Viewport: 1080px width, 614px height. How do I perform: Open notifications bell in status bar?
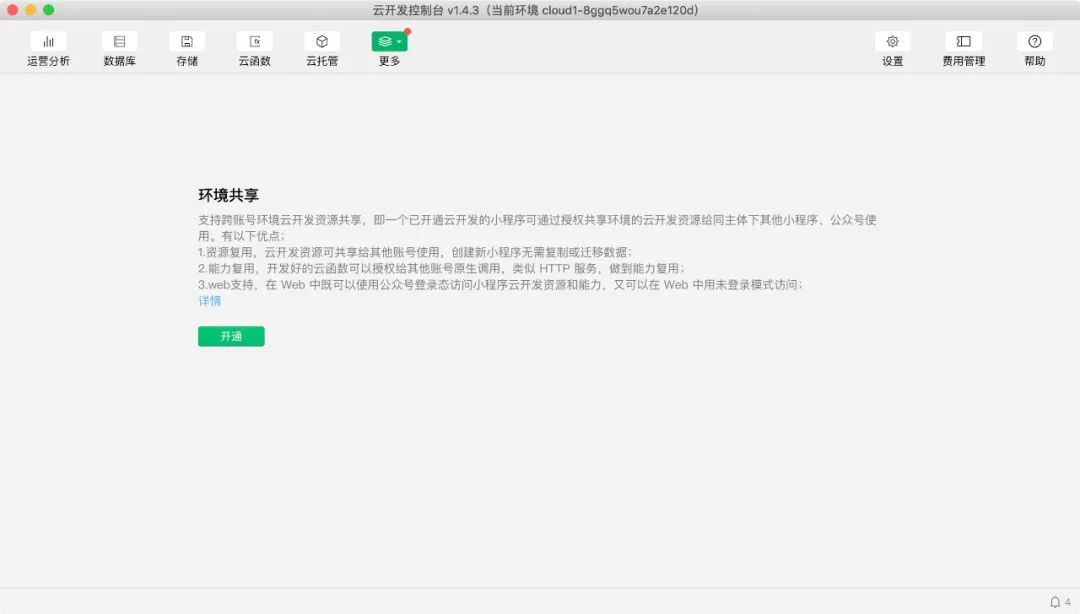tap(1055, 602)
